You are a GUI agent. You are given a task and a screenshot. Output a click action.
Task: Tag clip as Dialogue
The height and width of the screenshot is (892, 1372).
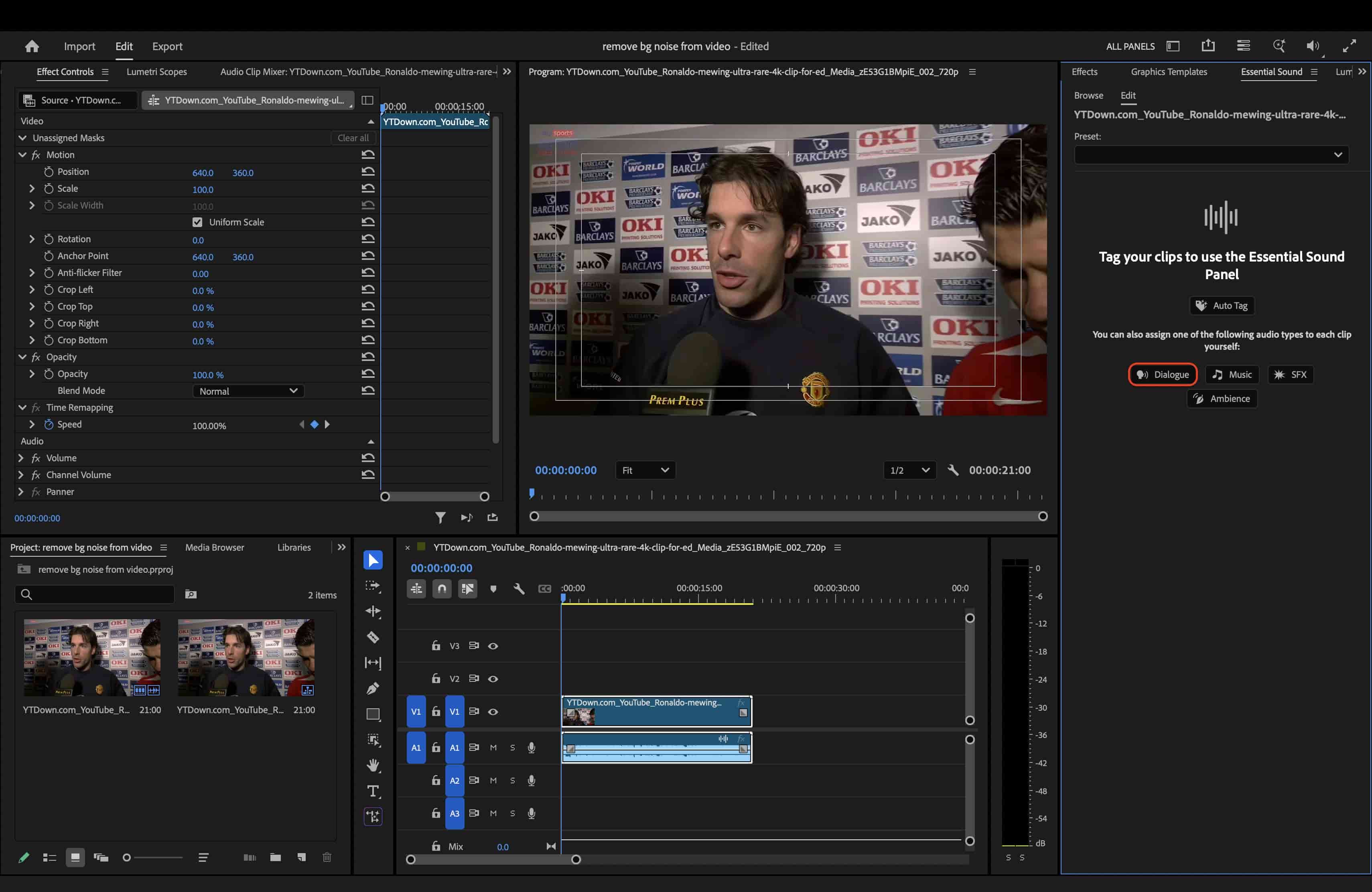1162,375
